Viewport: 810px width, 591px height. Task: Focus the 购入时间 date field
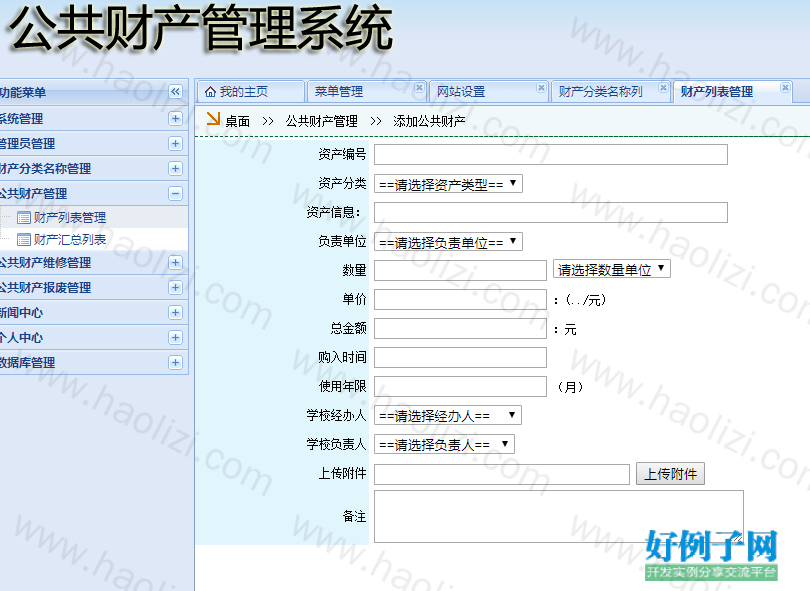(460, 357)
